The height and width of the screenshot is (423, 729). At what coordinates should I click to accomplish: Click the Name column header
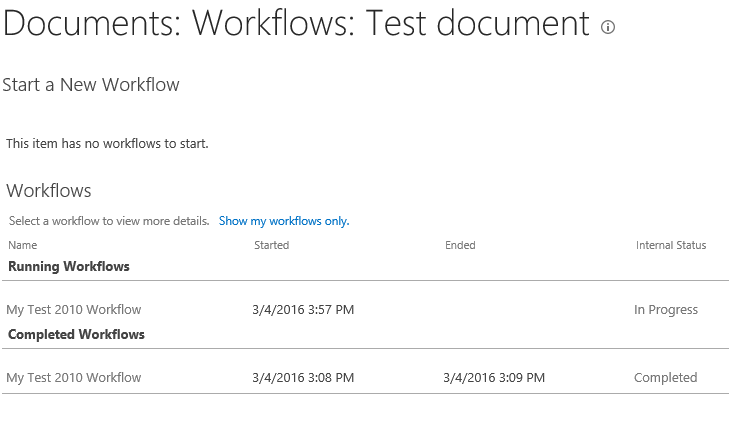pos(22,245)
